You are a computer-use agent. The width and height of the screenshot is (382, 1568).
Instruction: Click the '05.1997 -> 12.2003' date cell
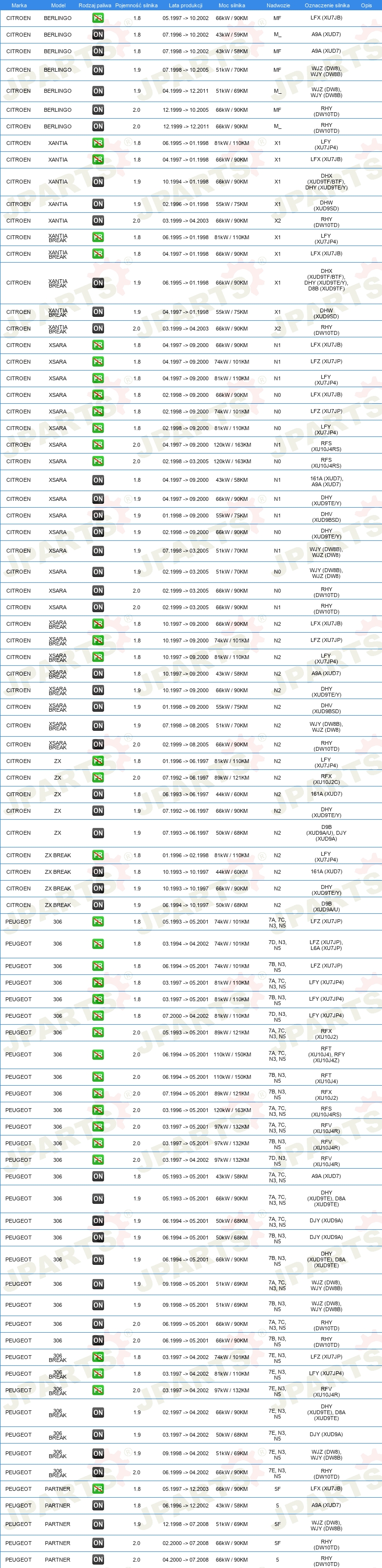point(185,1489)
